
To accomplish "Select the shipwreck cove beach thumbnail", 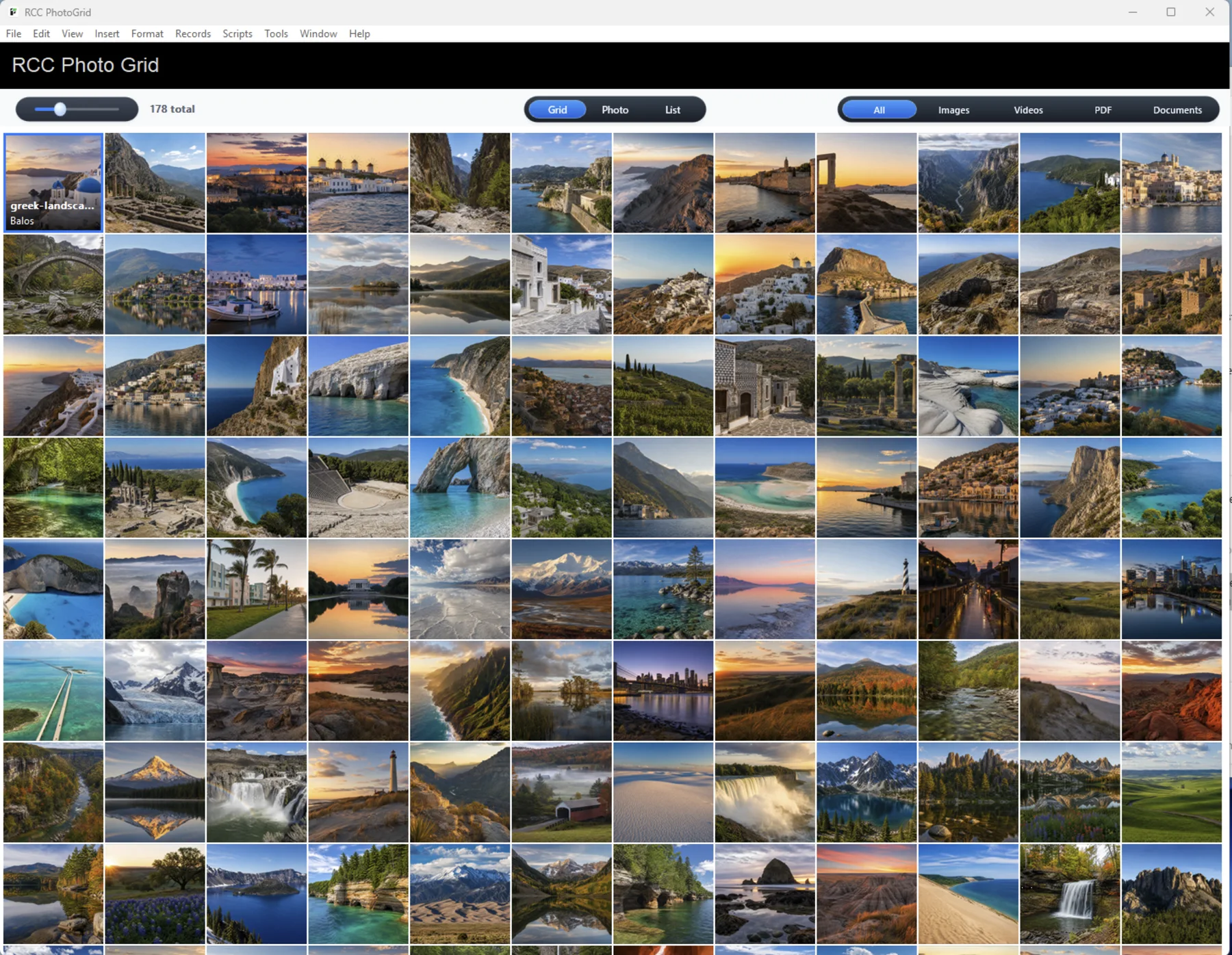I will coord(53,589).
